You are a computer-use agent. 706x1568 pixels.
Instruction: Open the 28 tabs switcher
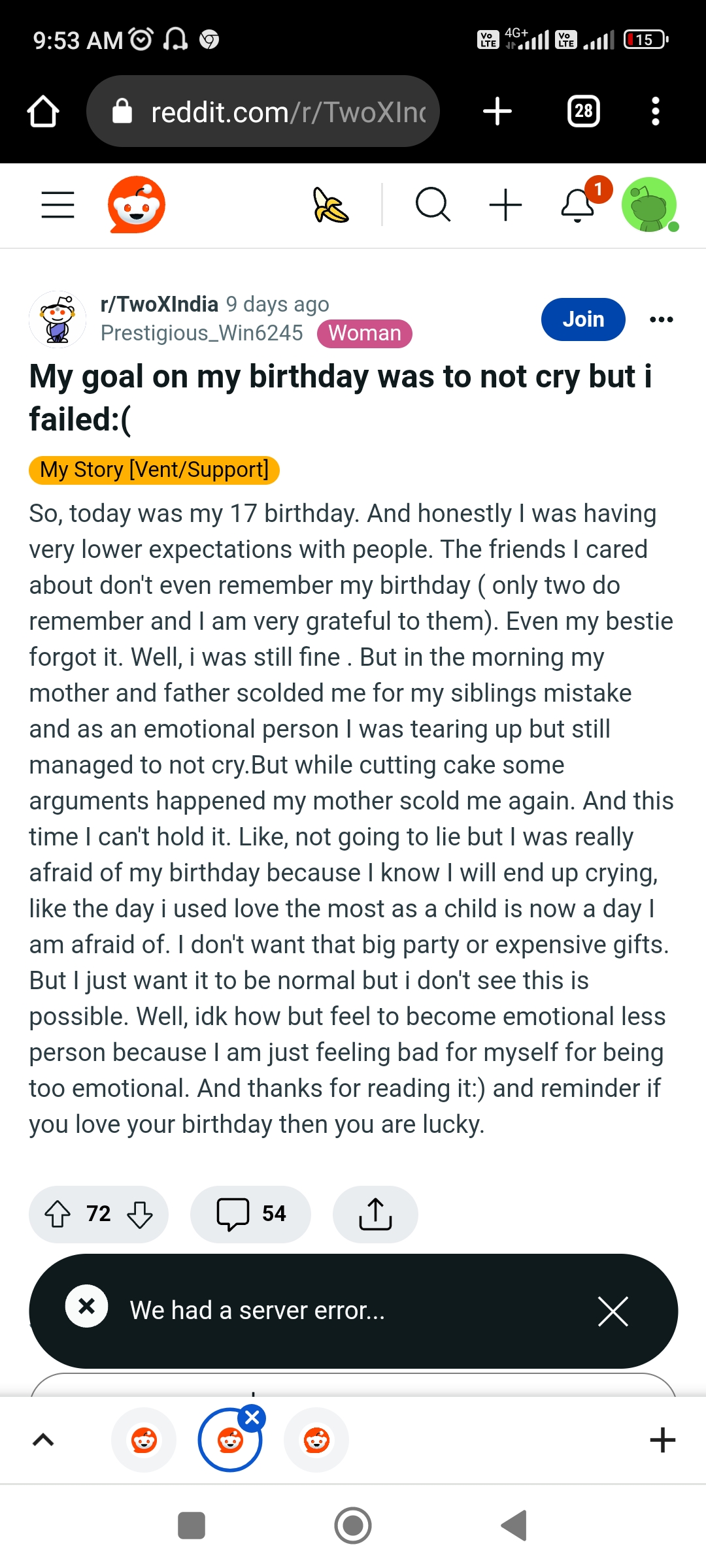point(583,111)
